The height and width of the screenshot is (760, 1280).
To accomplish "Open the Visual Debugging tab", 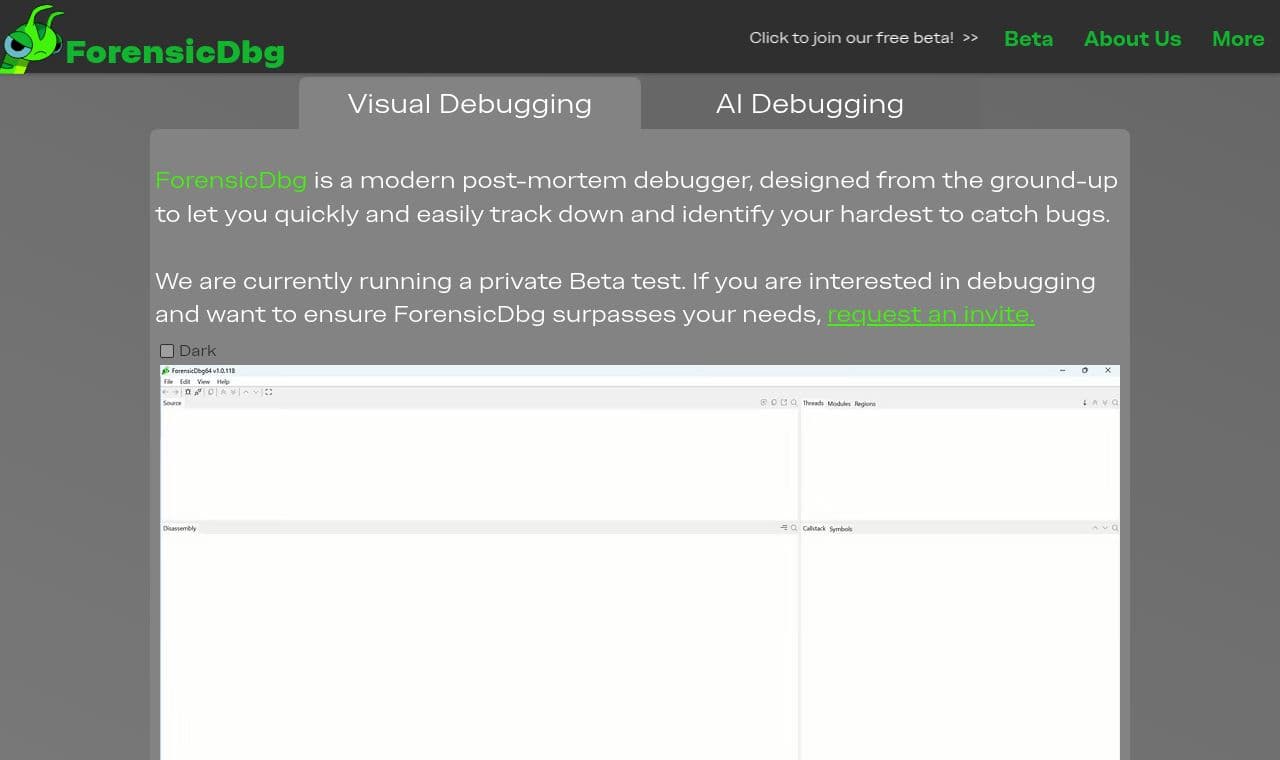I will point(470,104).
